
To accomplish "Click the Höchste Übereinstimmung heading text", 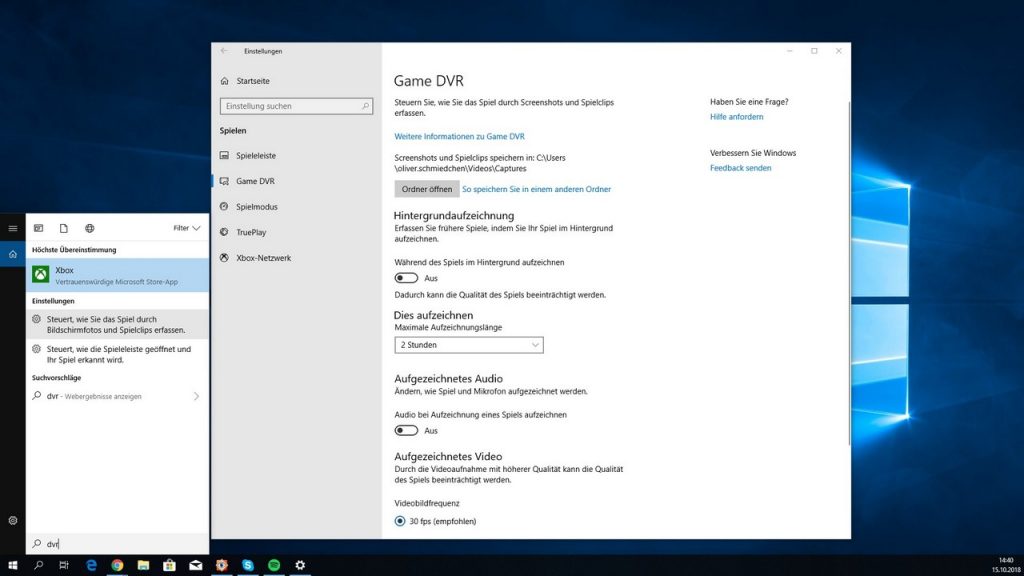I will point(74,249).
